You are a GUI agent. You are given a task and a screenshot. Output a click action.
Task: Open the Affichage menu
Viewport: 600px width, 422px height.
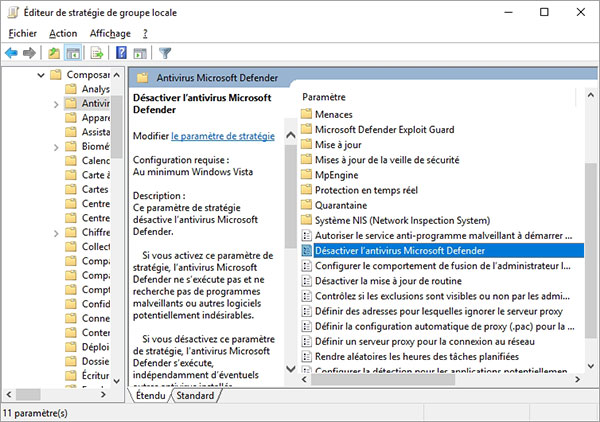(x=110, y=34)
